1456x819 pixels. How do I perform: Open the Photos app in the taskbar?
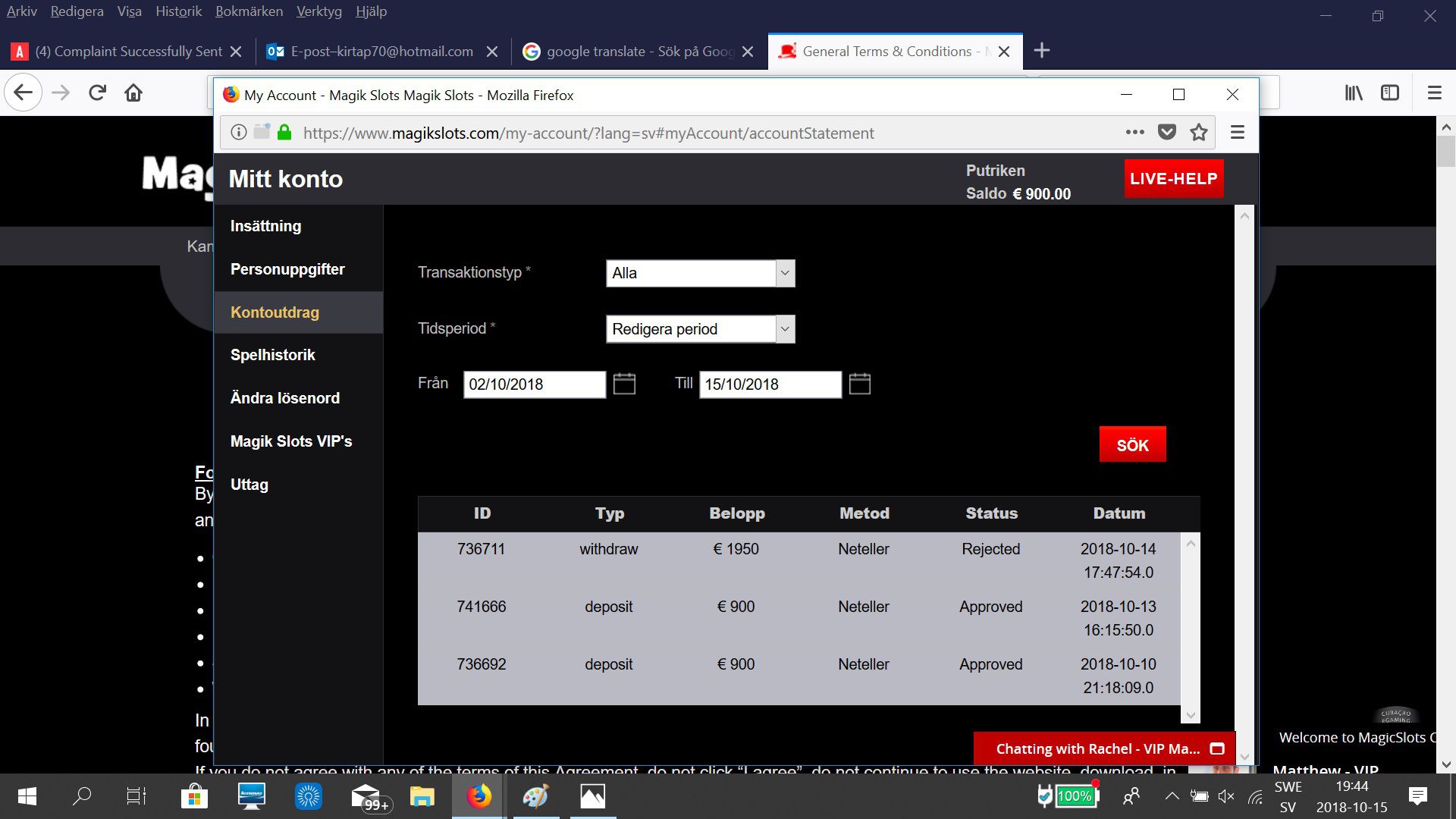point(592,796)
